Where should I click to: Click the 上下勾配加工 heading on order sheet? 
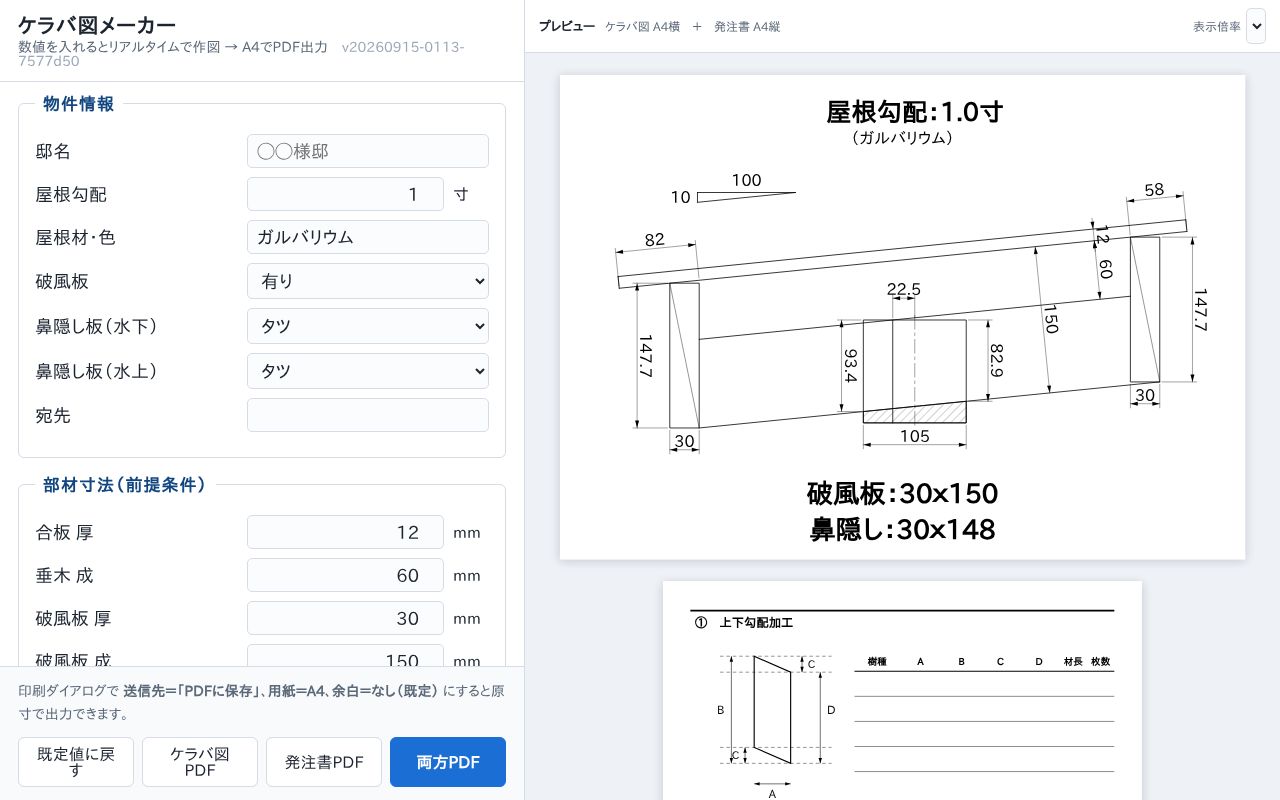click(756, 623)
